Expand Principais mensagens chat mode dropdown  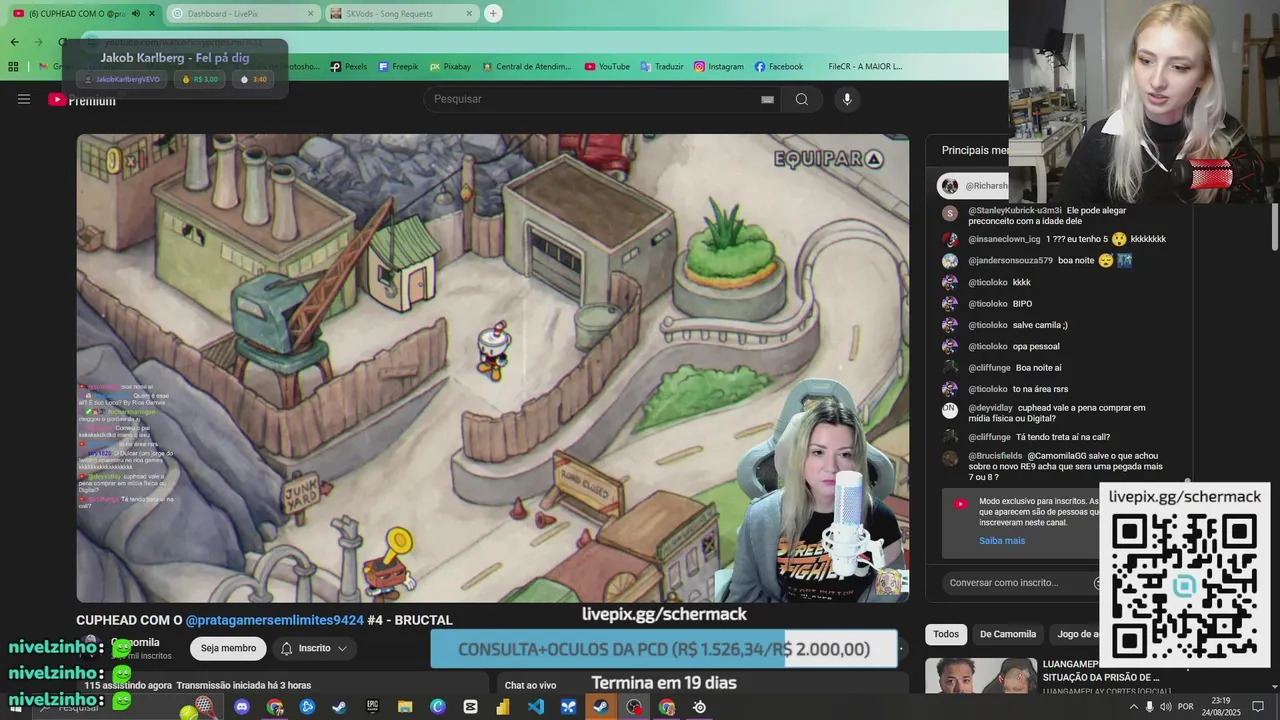[975, 150]
